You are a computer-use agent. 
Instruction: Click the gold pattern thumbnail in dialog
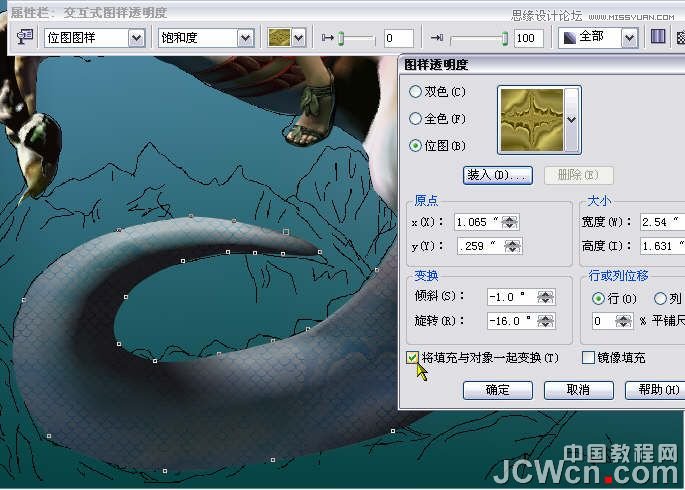click(x=532, y=120)
